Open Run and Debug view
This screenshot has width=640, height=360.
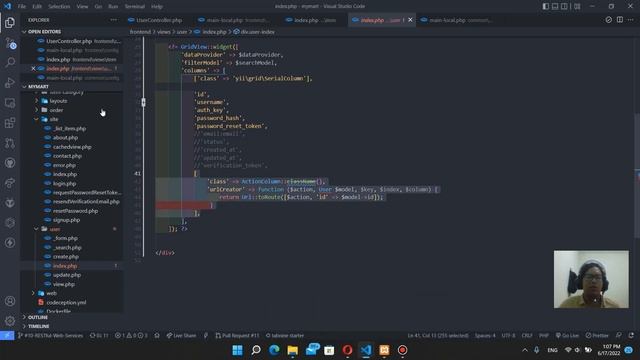(x=10, y=82)
